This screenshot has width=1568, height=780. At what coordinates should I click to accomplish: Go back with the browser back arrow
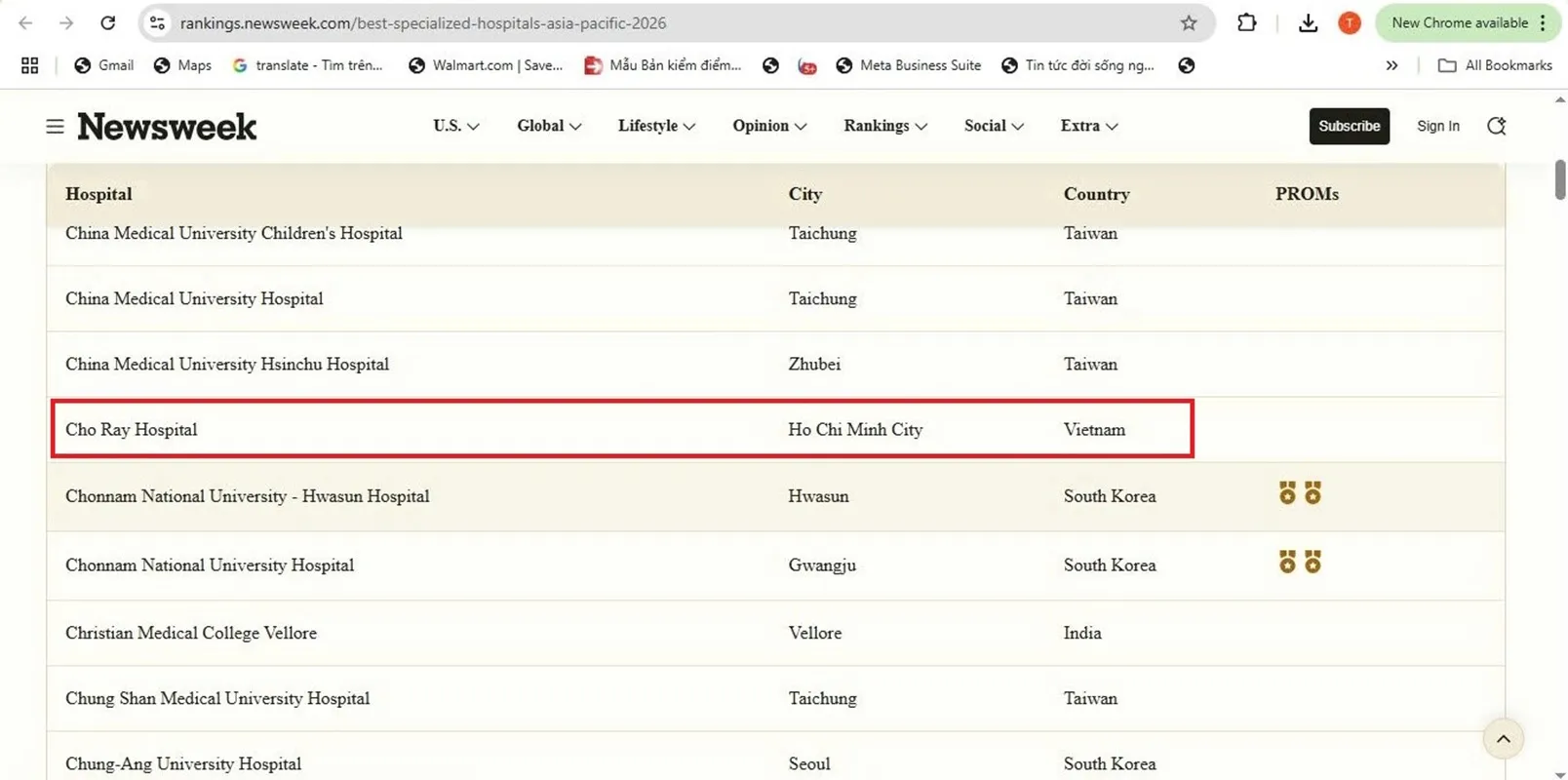[26, 22]
